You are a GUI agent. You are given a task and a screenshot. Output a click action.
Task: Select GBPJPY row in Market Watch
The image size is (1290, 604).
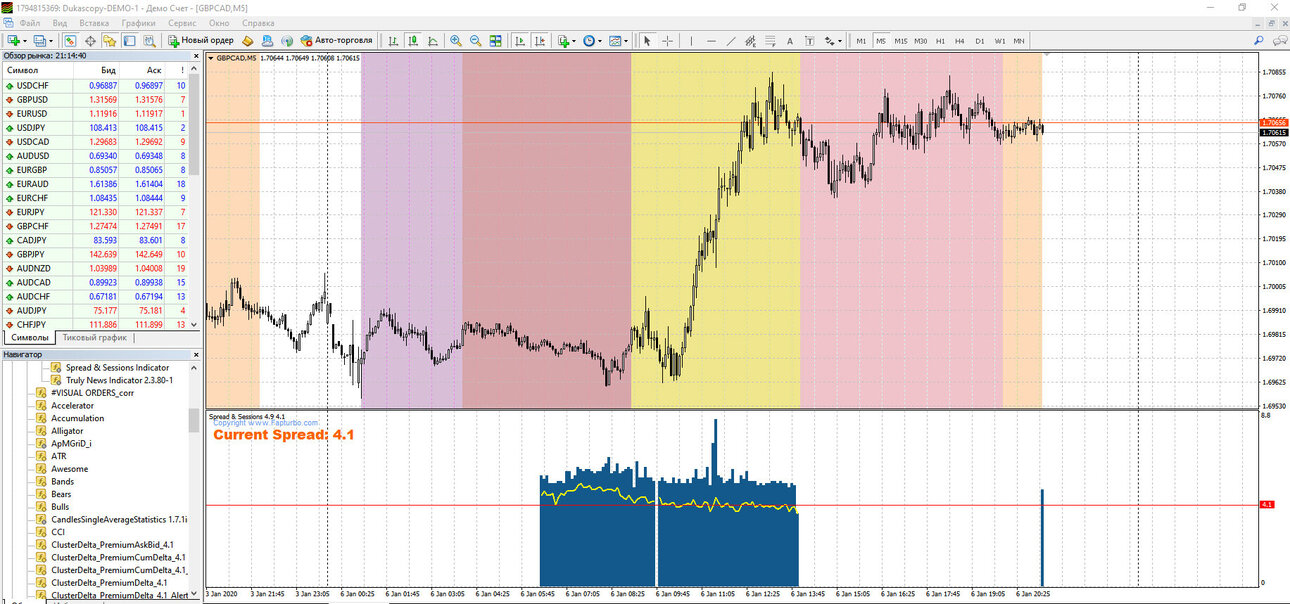95,254
